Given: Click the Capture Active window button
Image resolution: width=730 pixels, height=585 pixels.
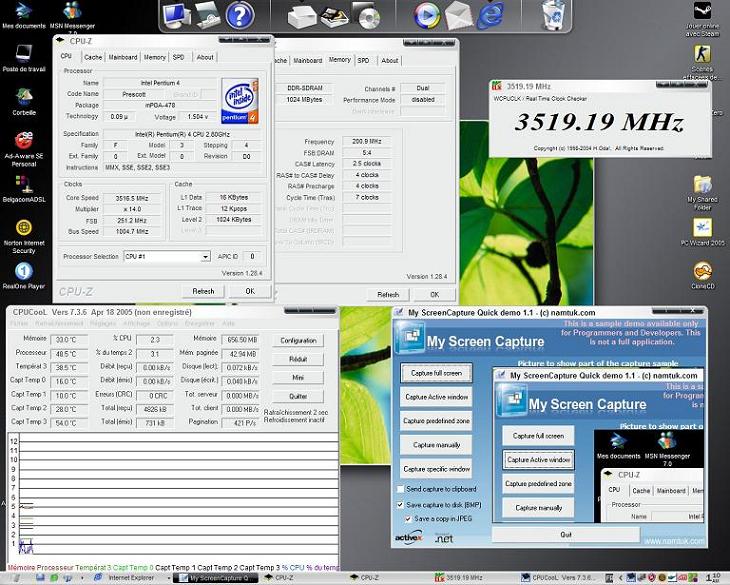Looking at the screenshot, I should pos(436,397).
